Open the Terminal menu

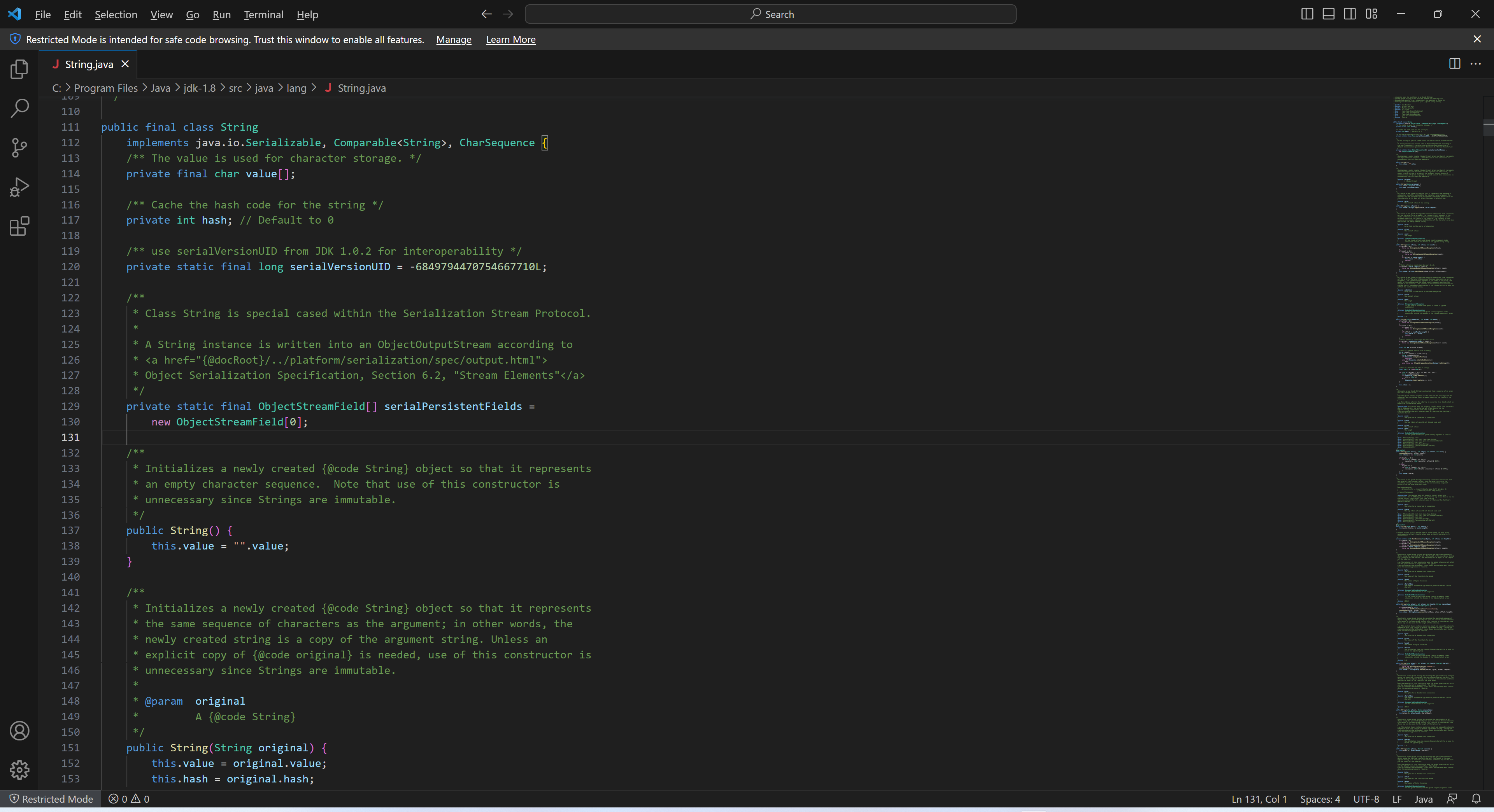(x=263, y=14)
